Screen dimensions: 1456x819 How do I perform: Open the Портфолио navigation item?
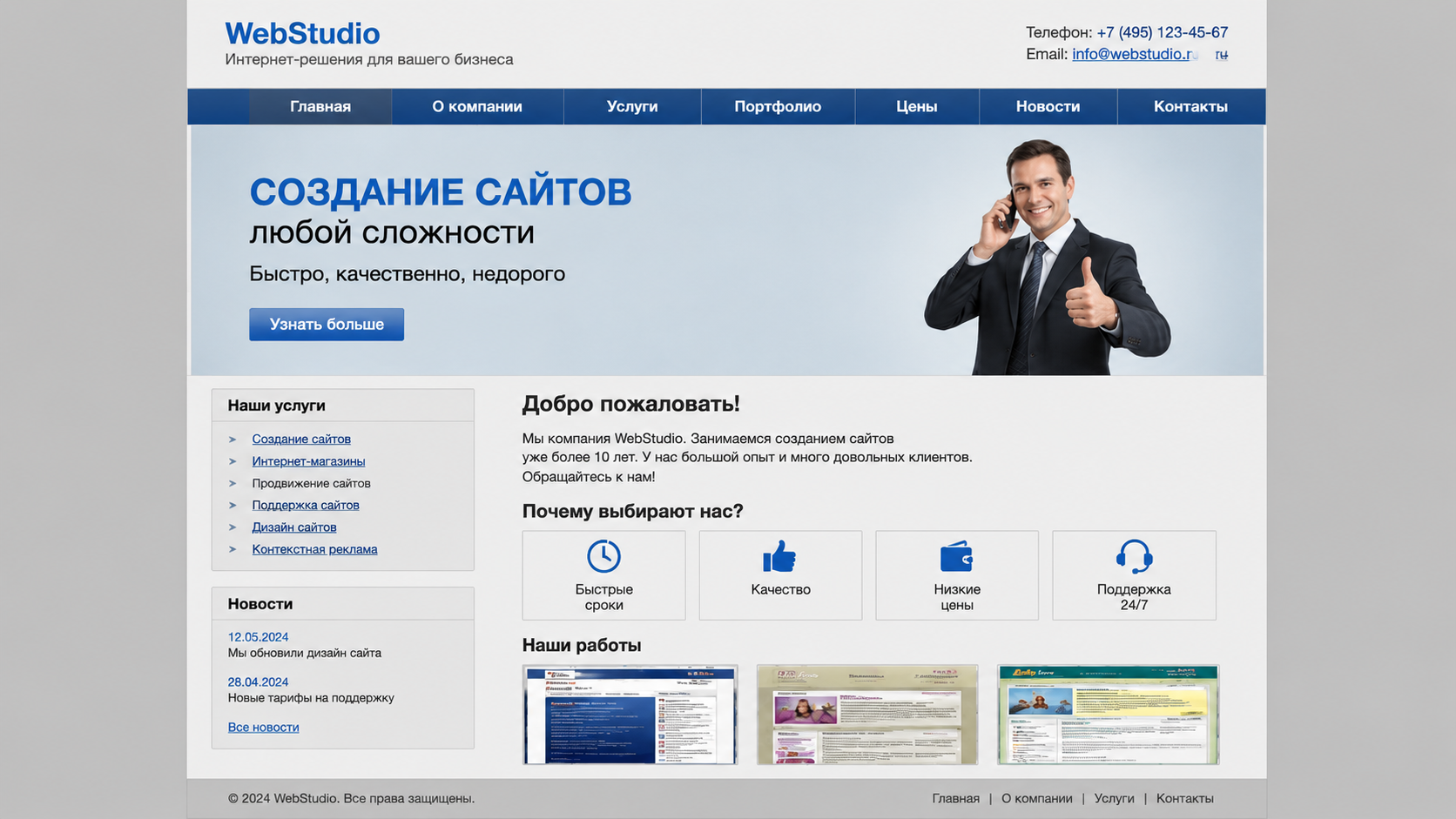(778, 106)
